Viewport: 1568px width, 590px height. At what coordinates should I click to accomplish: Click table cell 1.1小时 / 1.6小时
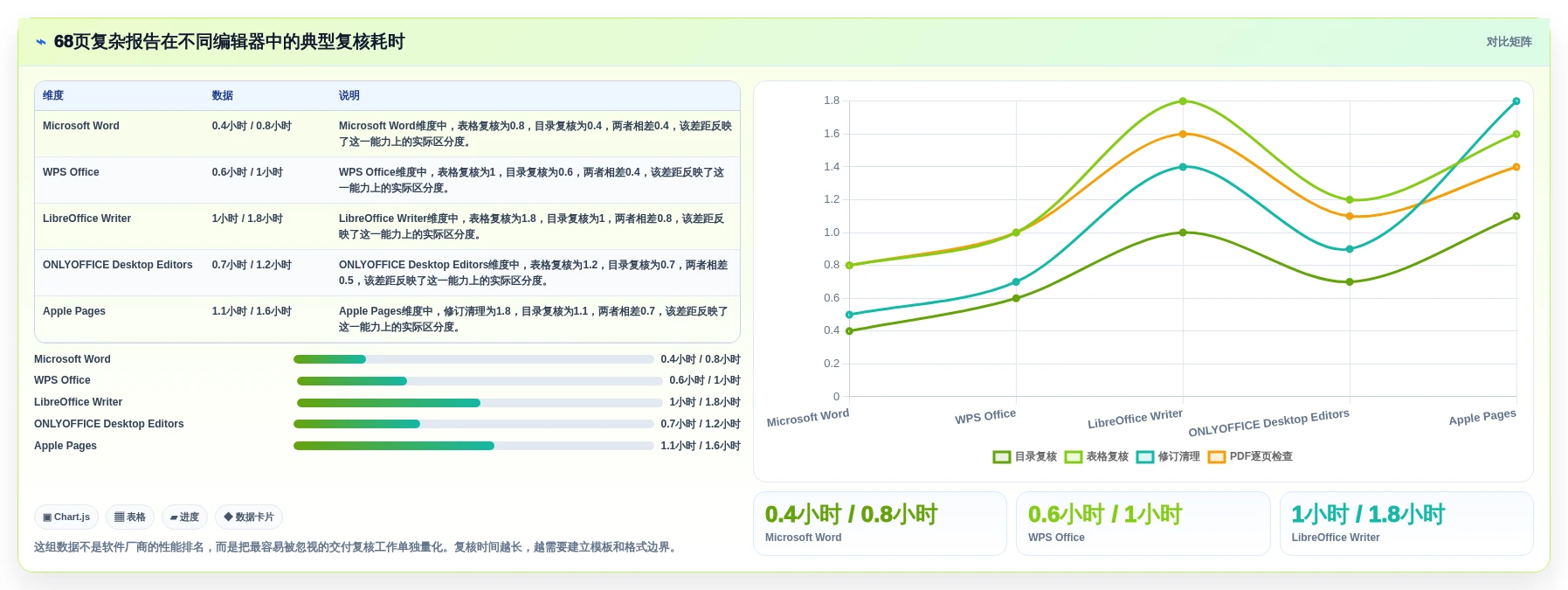point(252,311)
